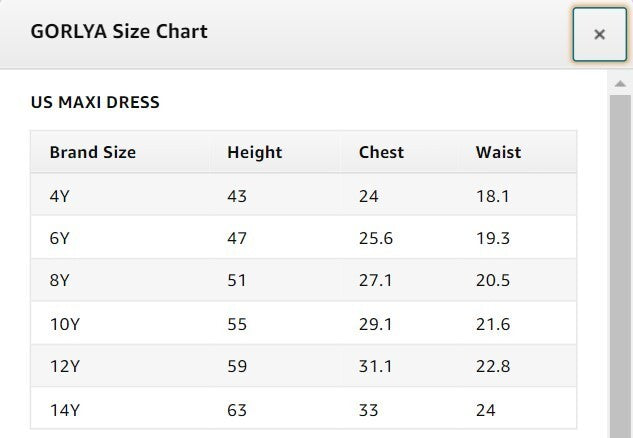Viewport: 633px width, 438px height.
Task: Click the 6Y brand size cell
Action: [x=59, y=238]
